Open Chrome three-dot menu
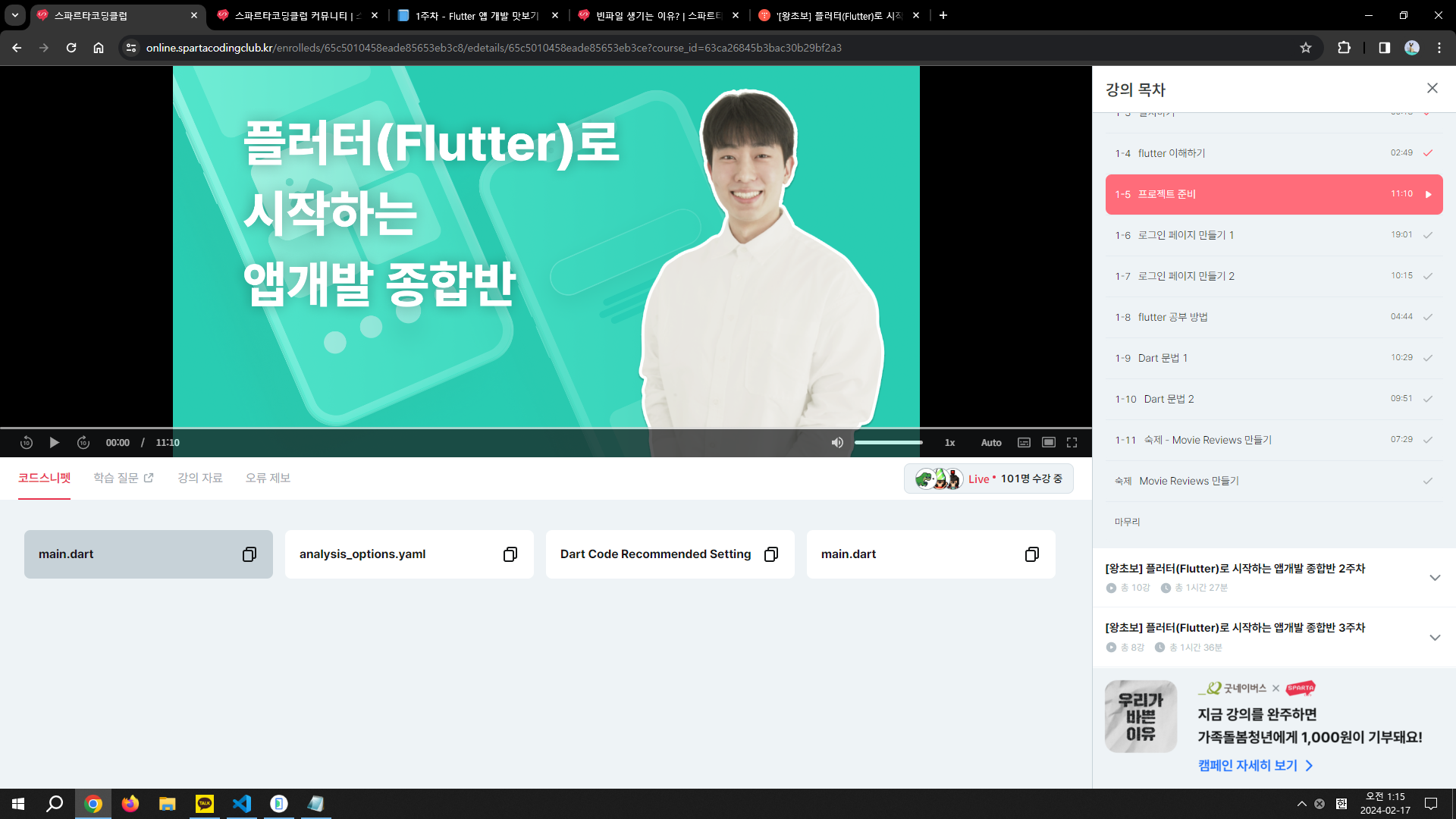 tap(1439, 48)
